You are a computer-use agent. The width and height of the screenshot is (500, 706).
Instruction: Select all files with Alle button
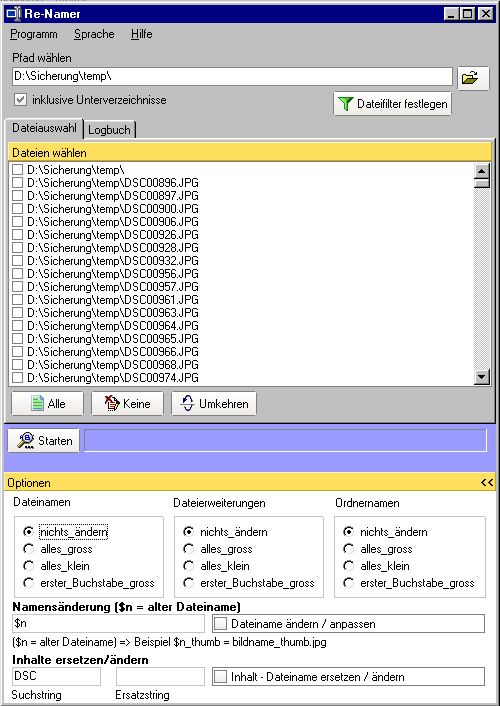coord(47,403)
